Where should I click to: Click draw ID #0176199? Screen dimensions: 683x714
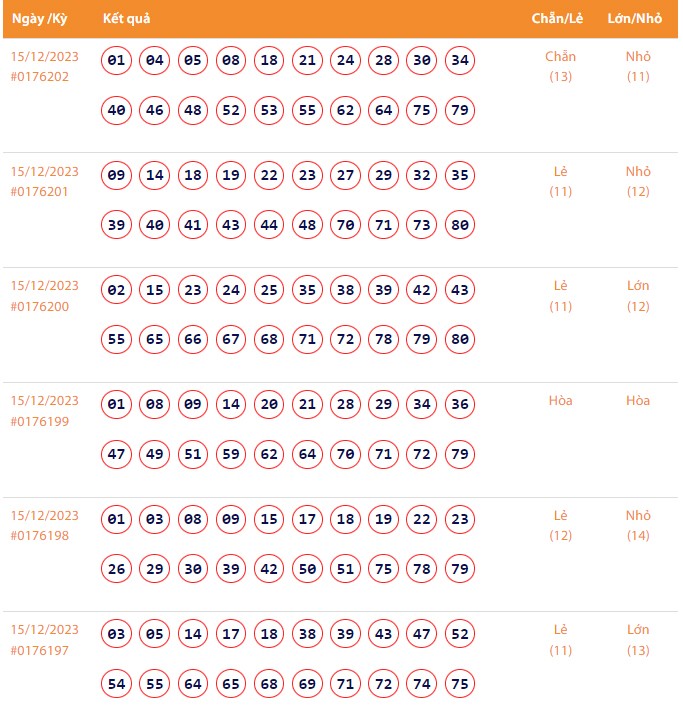click(40, 421)
